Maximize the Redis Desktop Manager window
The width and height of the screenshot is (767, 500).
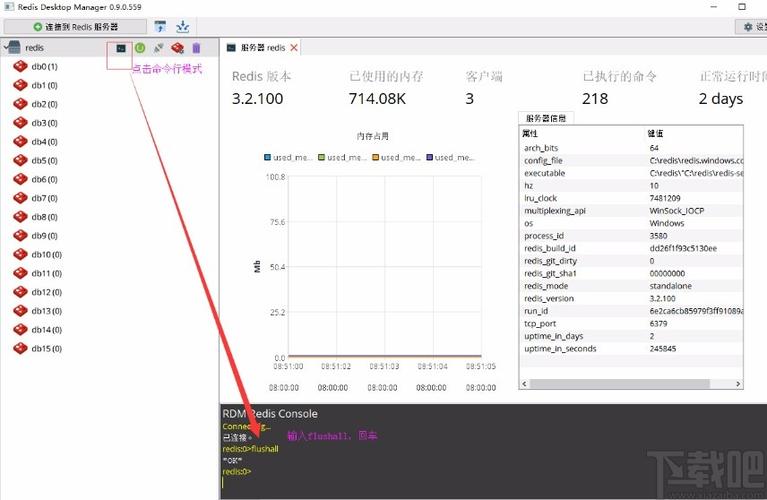[742, 7]
